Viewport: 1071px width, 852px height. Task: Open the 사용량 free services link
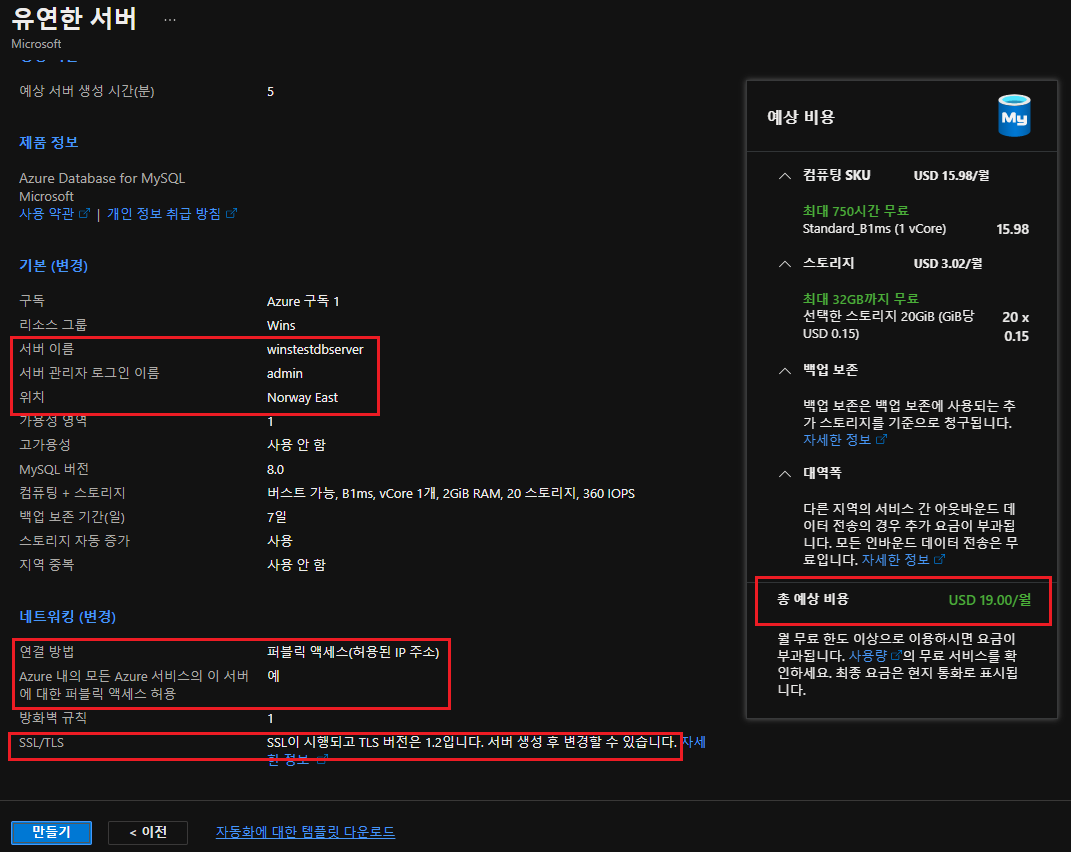[868, 656]
